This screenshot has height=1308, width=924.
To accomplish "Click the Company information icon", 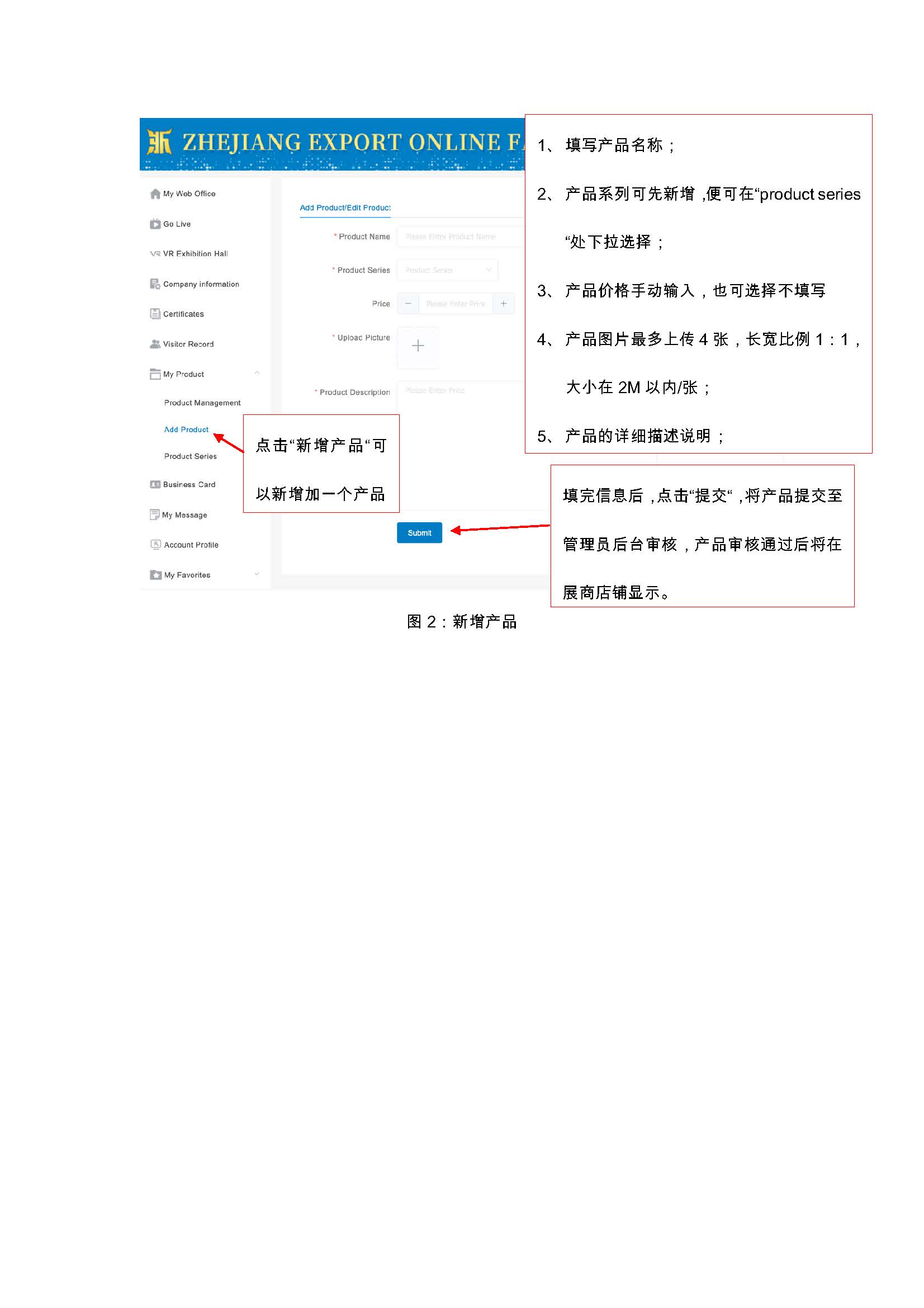I will point(155,284).
